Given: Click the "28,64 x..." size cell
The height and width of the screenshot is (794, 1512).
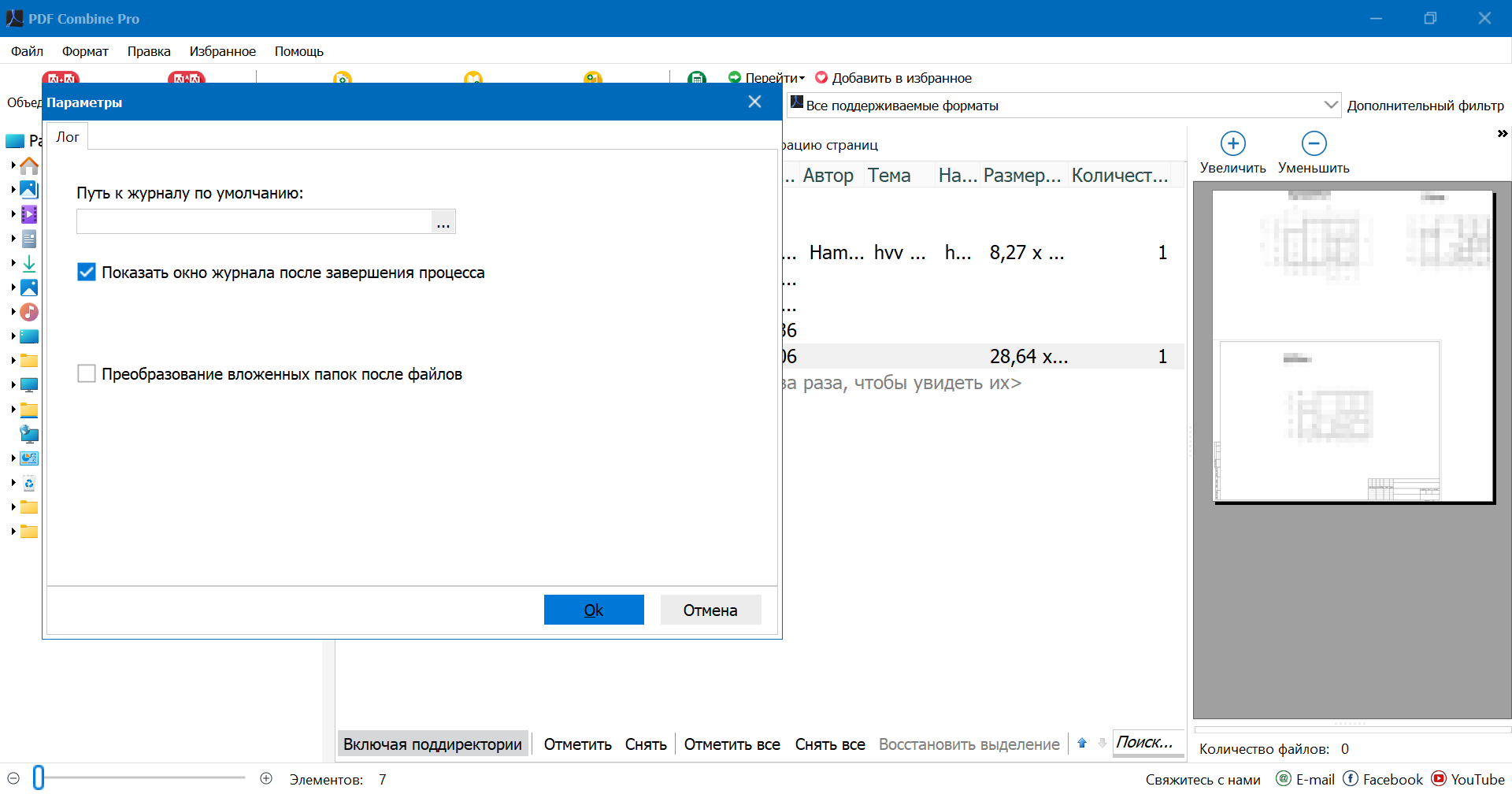Looking at the screenshot, I should click(x=1028, y=357).
